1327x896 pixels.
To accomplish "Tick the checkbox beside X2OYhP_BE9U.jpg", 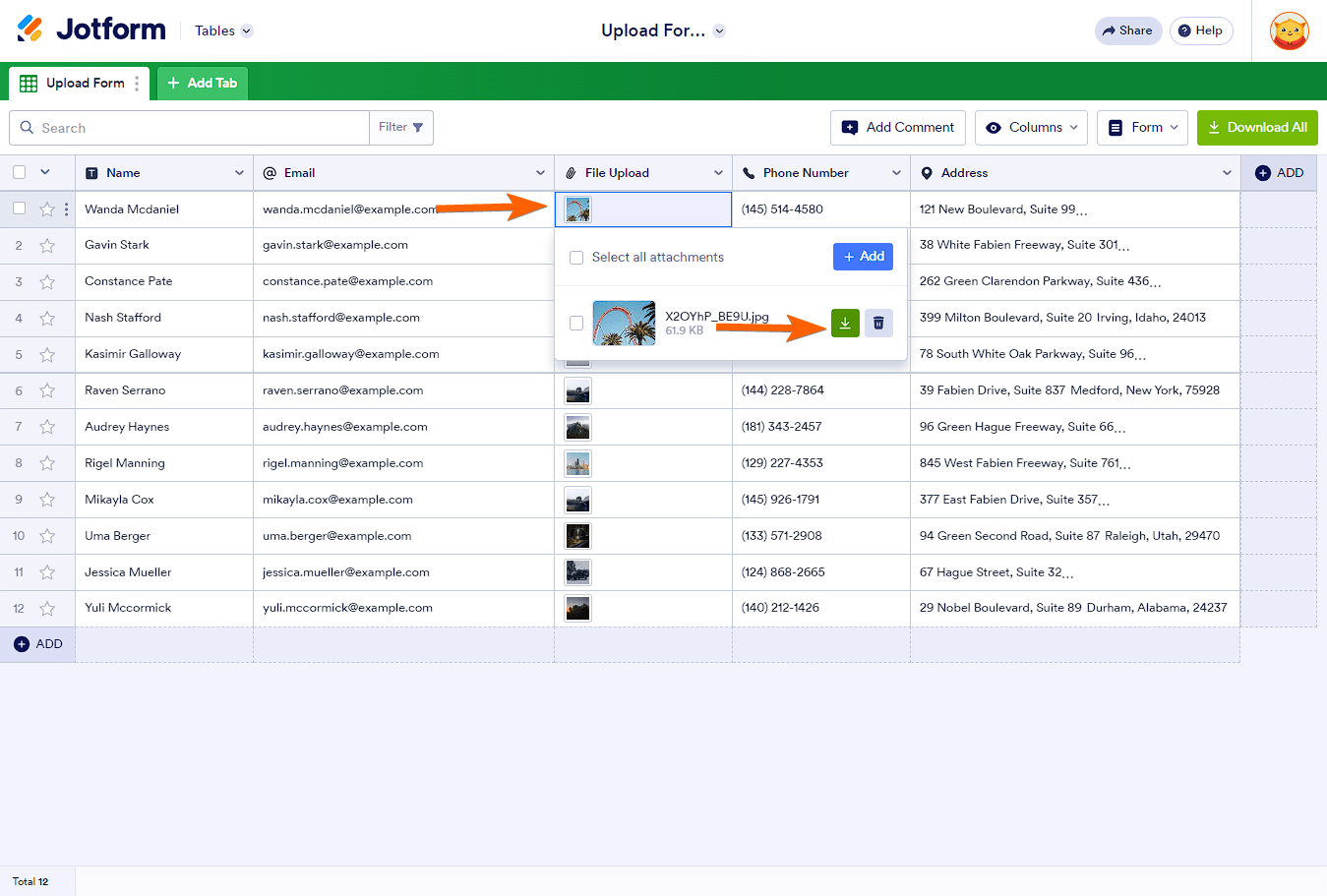I will [x=576, y=323].
